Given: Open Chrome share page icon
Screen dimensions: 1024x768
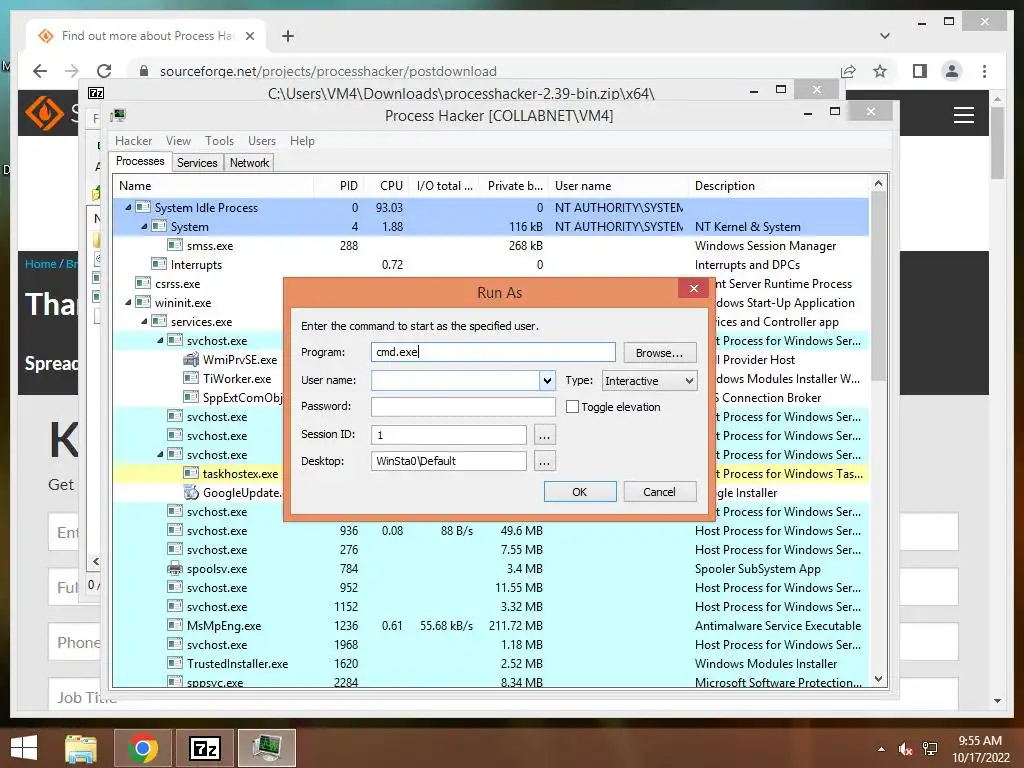Looking at the screenshot, I should click(x=848, y=71).
